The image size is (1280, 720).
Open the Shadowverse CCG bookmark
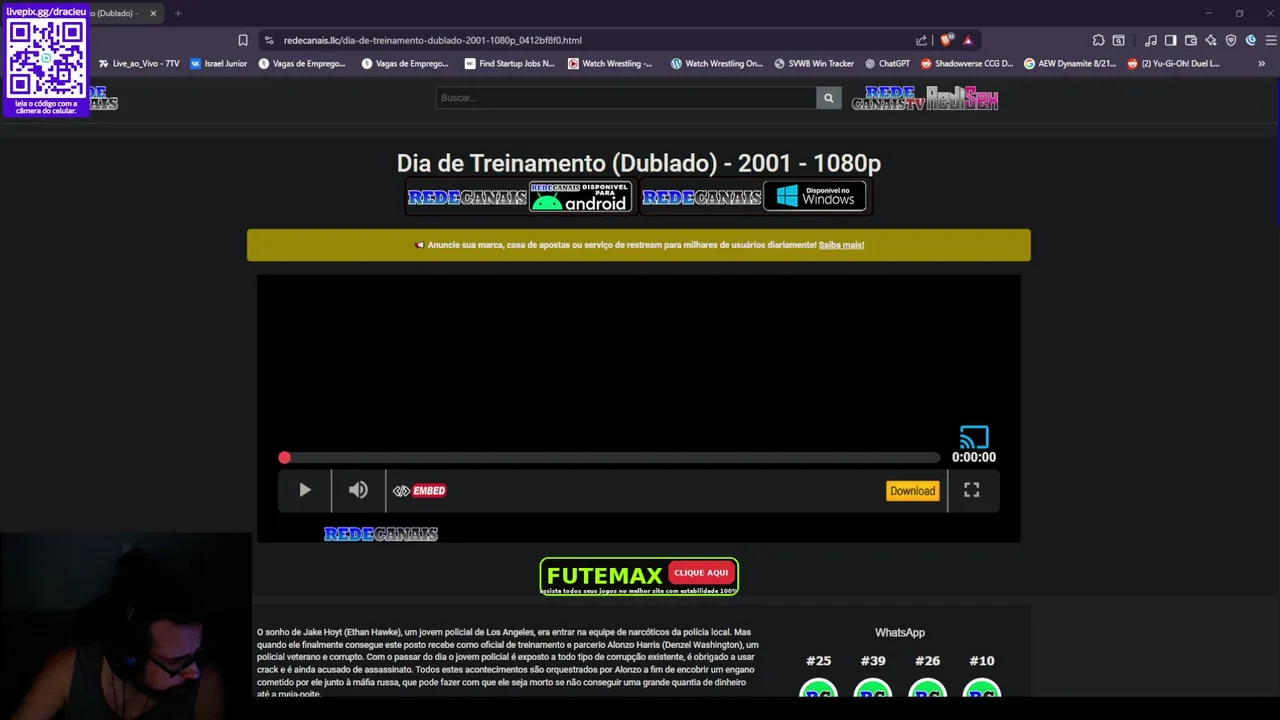click(967, 63)
